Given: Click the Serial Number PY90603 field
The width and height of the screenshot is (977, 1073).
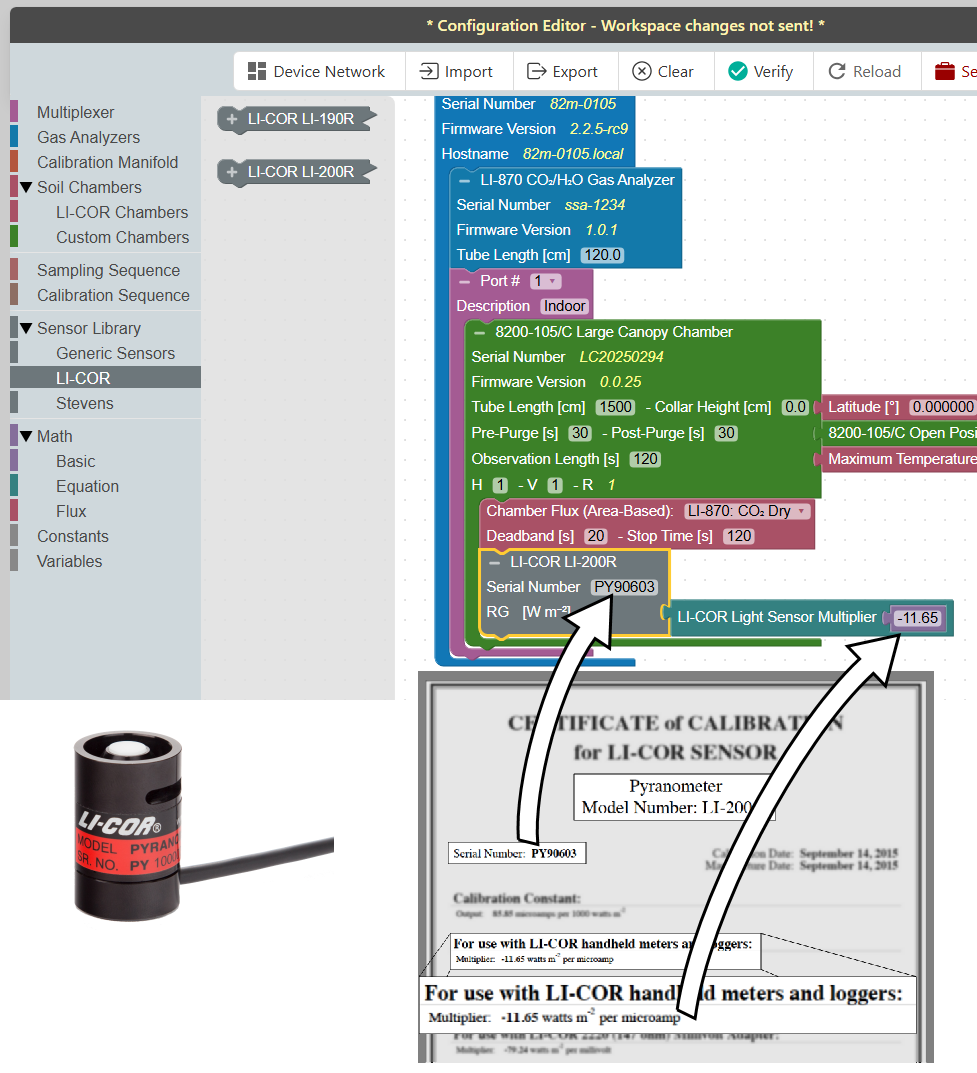Looking at the screenshot, I should click(x=624, y=587).
